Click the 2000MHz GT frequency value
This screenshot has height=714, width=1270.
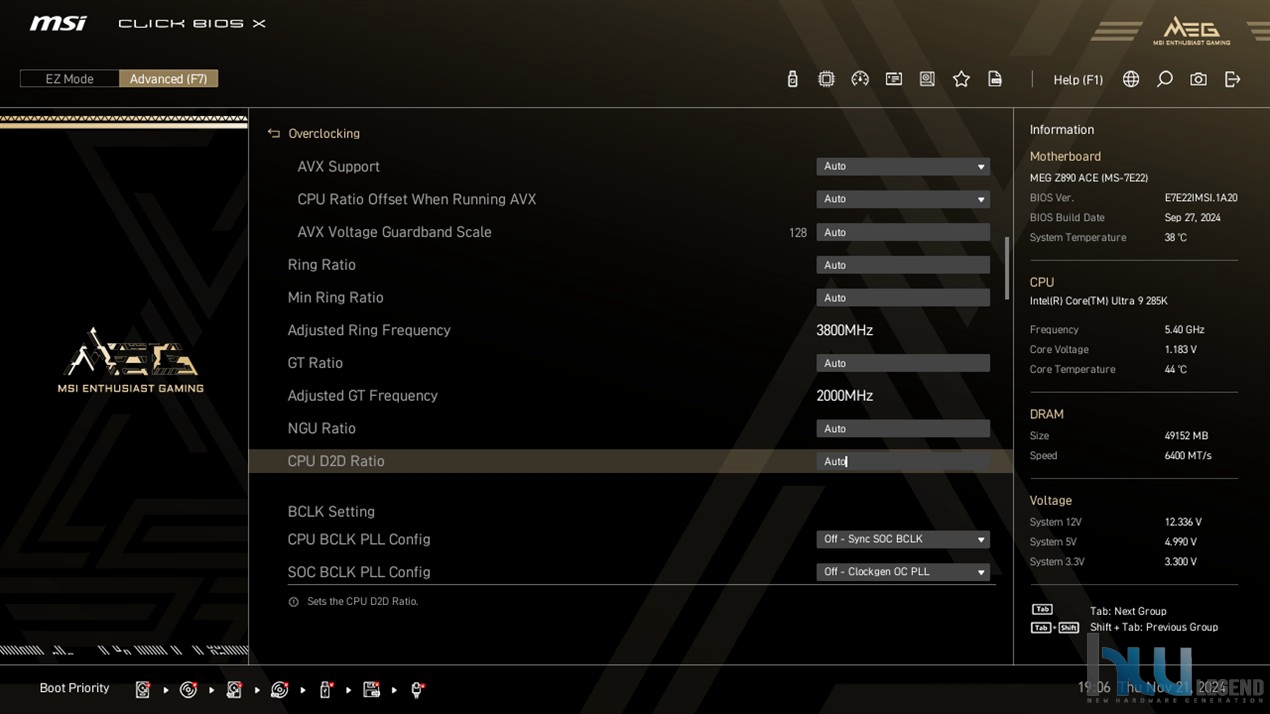844,396
